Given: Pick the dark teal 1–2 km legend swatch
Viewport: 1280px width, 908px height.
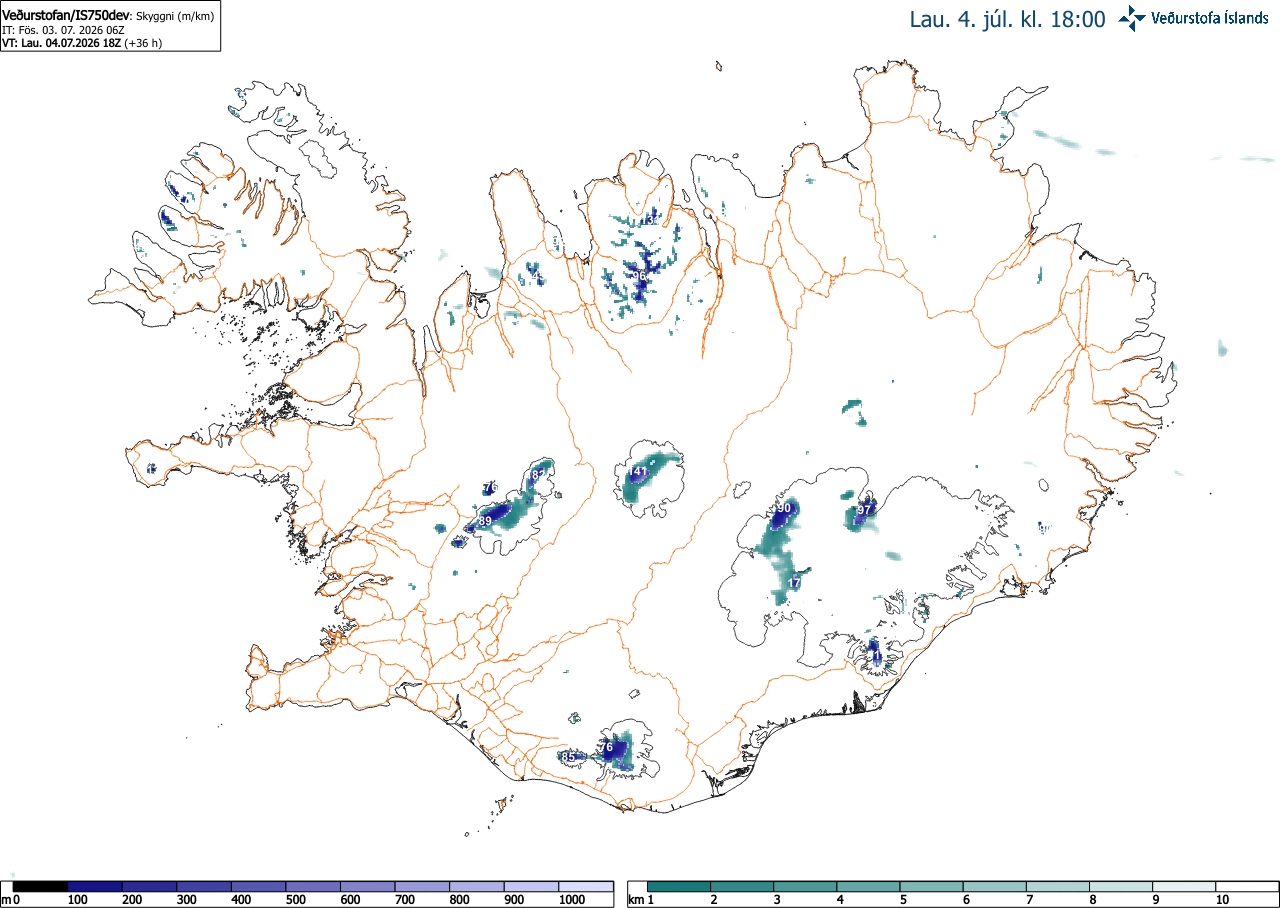Looking at the screenshot, I should (679, 886).
